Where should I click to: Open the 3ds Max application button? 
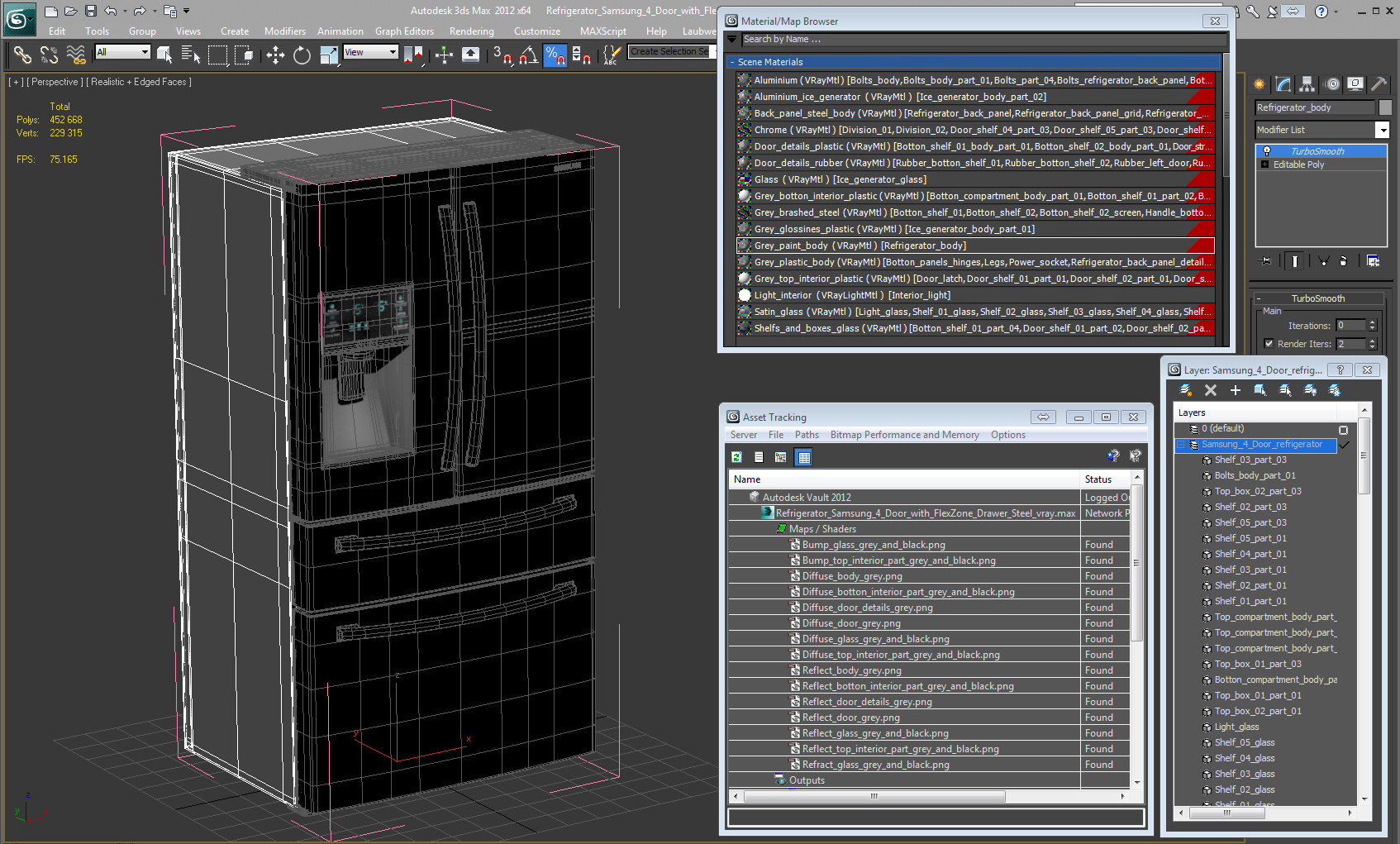click(18, 18)
